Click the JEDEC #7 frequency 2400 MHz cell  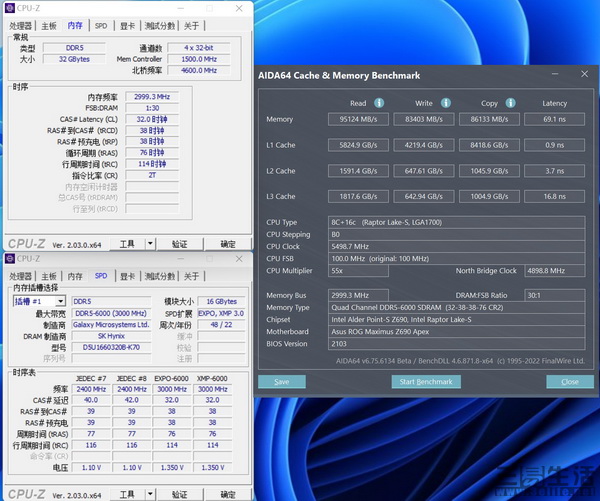[x=91, y=389]
